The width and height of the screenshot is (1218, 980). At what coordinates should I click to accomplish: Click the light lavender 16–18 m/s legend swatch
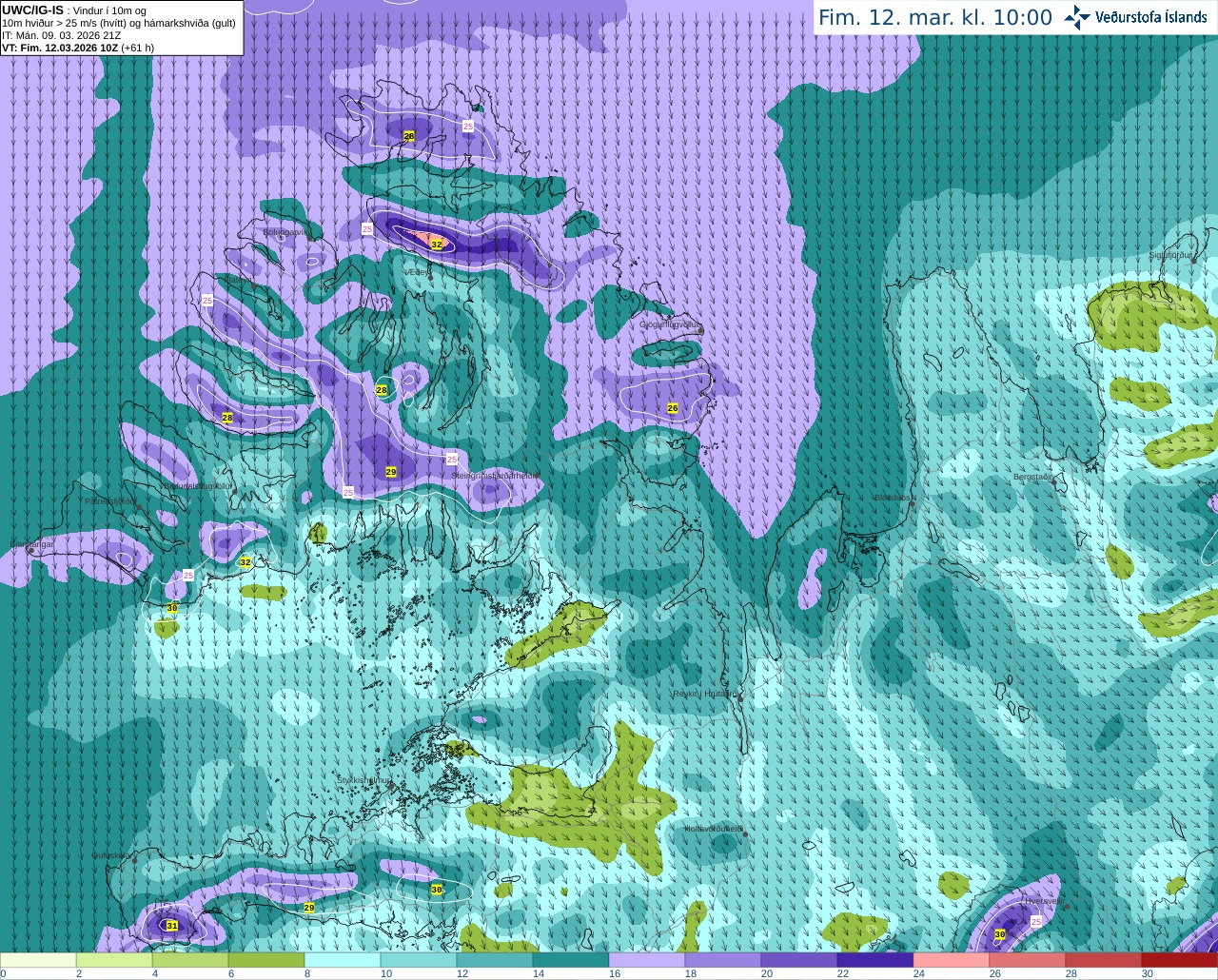[x=647, y=960]
